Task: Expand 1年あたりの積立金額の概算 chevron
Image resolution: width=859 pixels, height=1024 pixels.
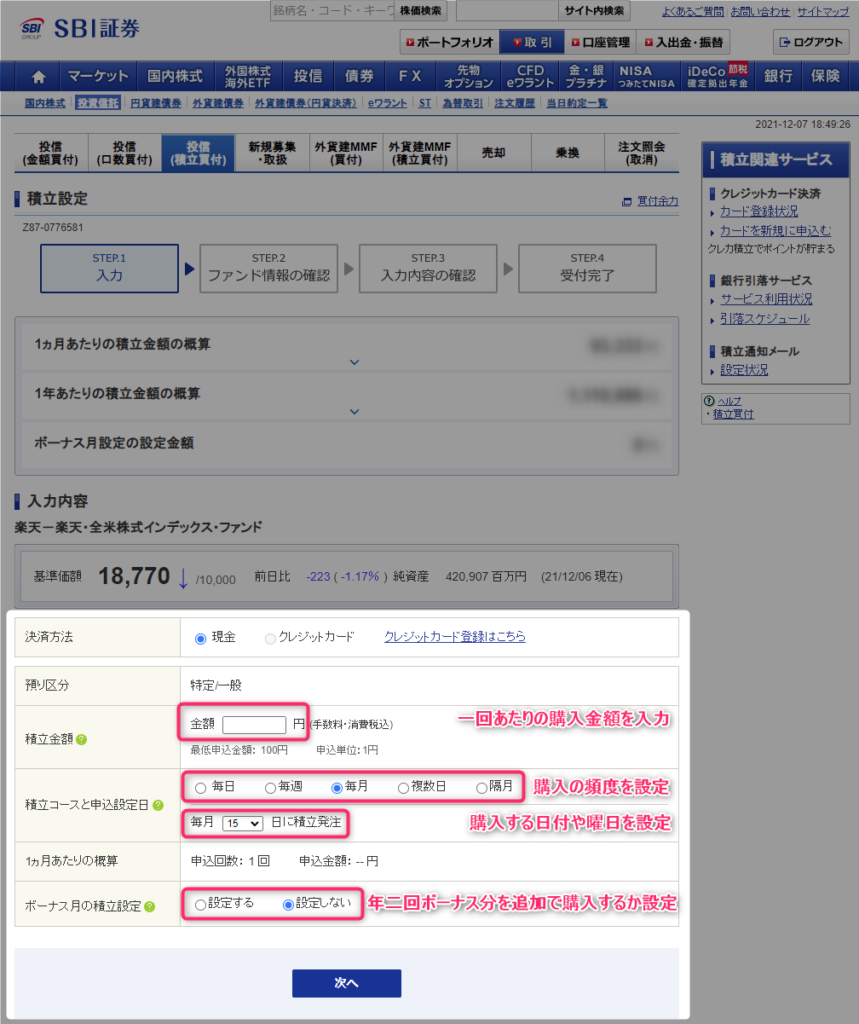Action: 354,411
